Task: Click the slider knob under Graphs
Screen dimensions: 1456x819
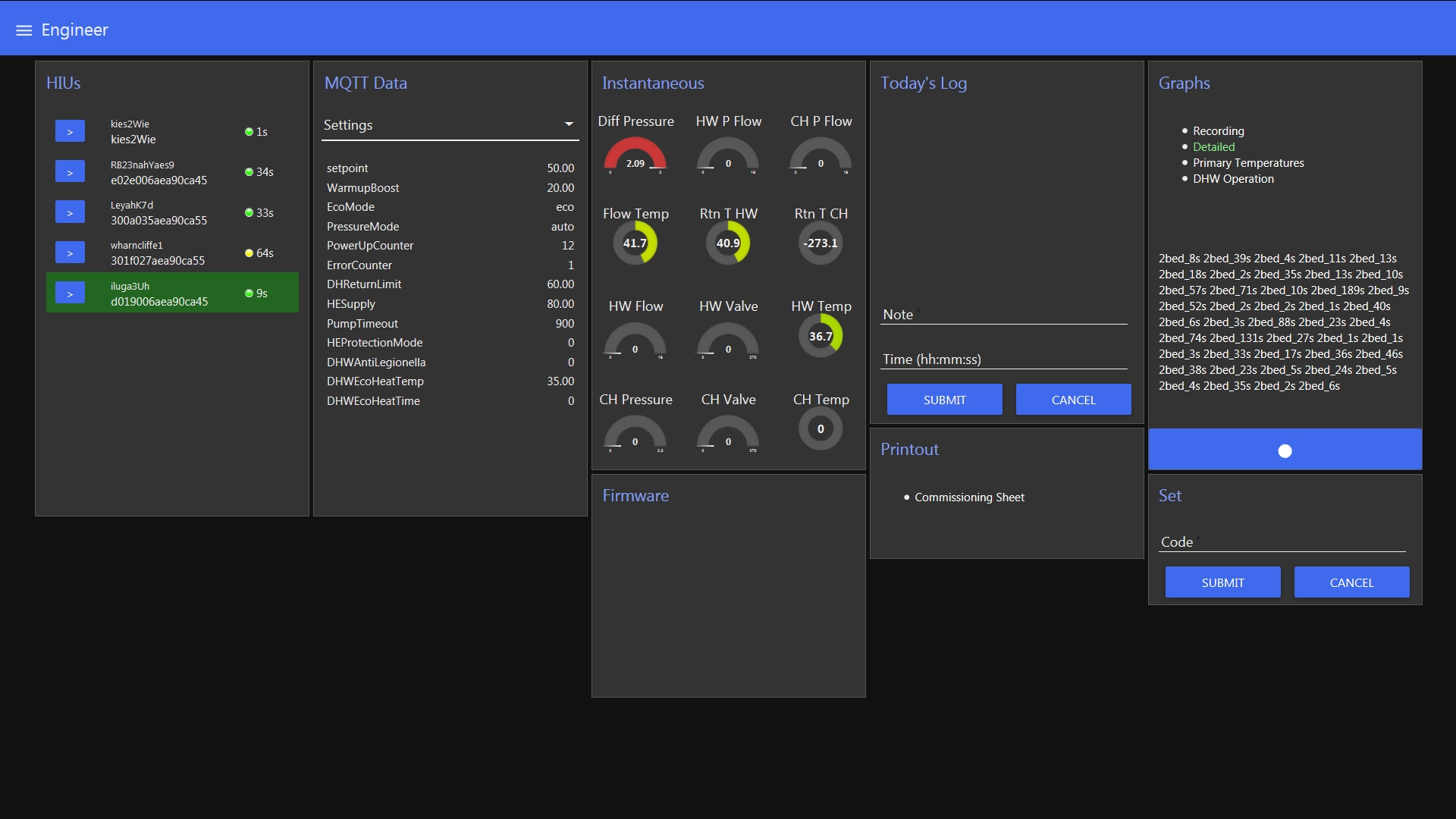Action: 1285,451
